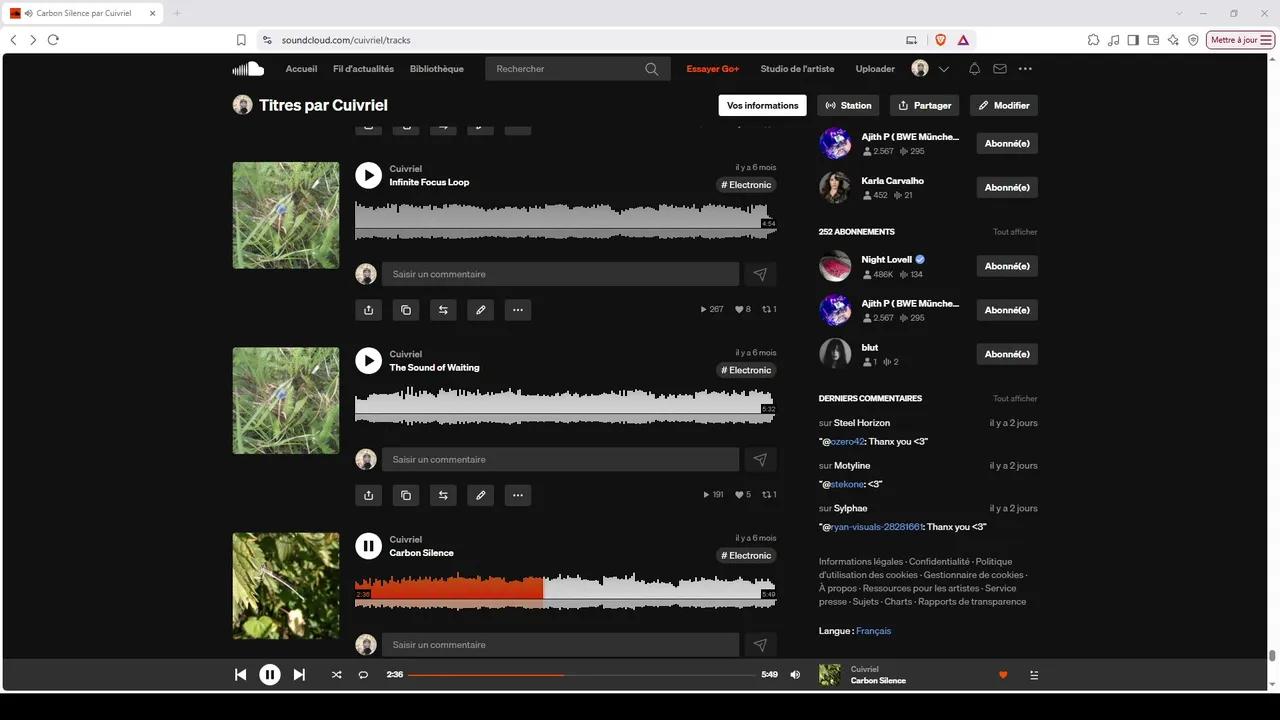Screen dimensions: 1280x720
Task: Send comment on Infinite Focus Loop
Action: click(x=760, y=274)
